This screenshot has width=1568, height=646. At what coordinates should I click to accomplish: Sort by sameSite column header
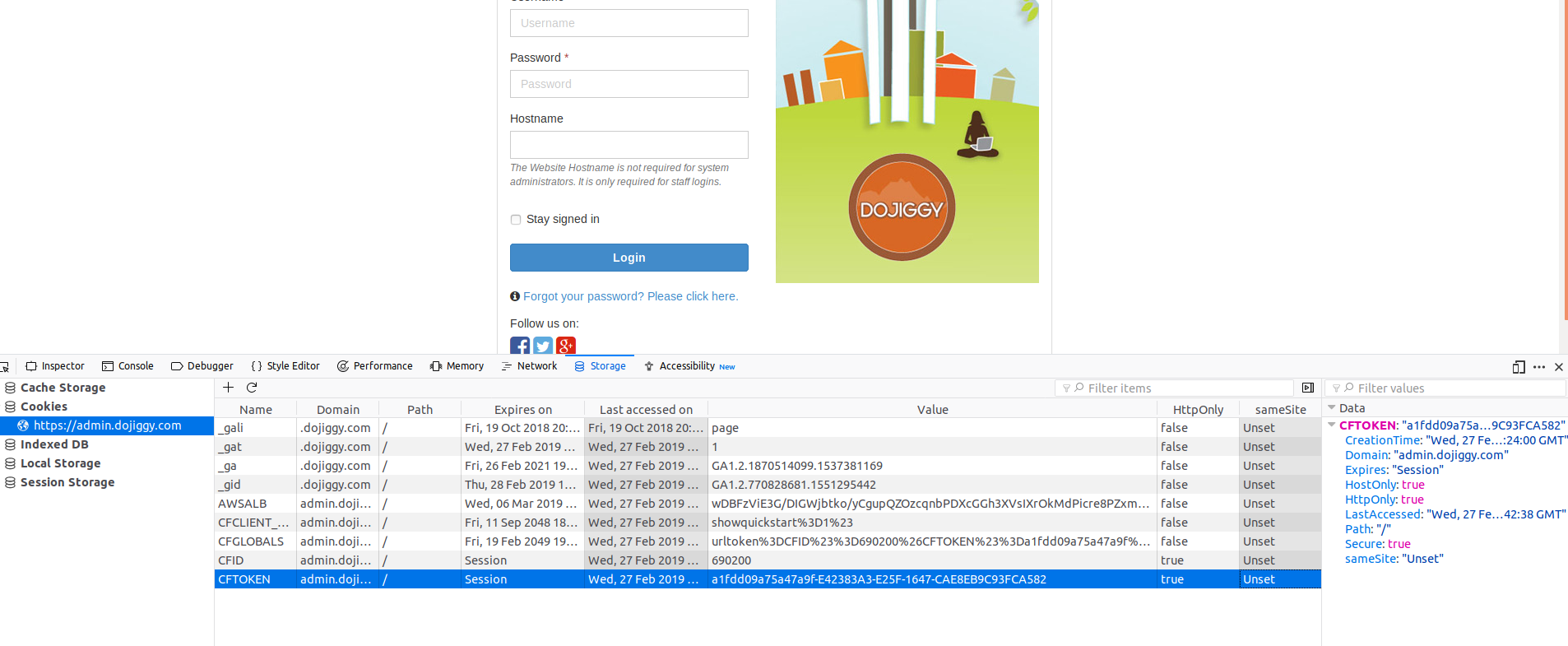[1281, 409]
